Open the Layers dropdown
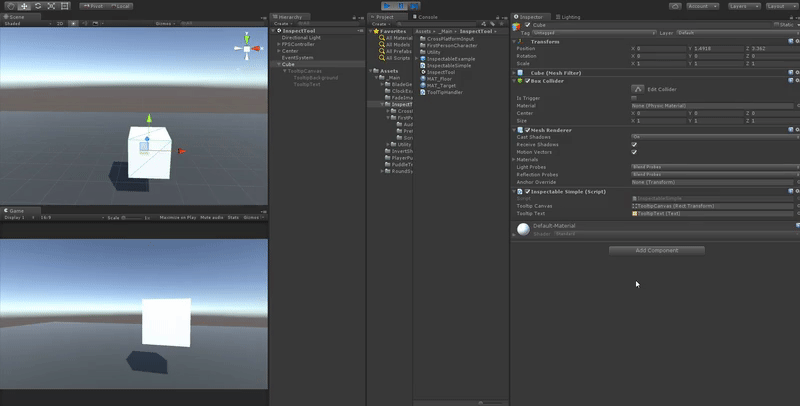The image size is (800, 406). [744, 6]
